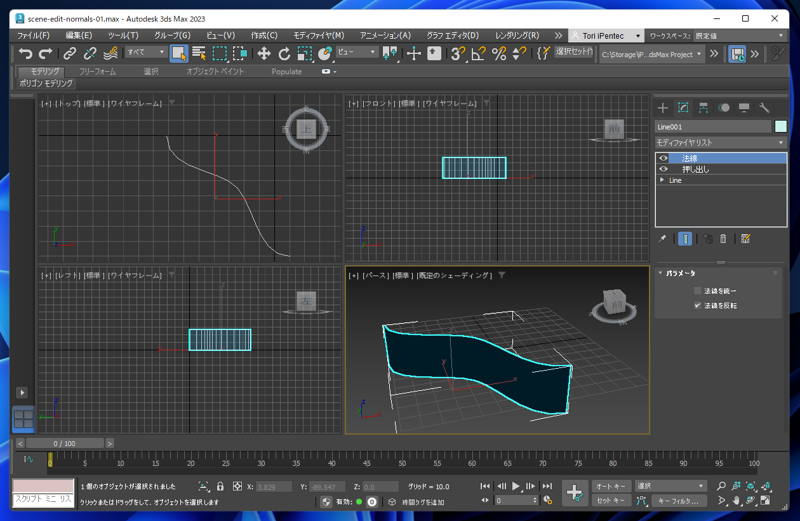Open the Utilities wrench tab
This screenshot has width=800, height=521.
(765, 108)
